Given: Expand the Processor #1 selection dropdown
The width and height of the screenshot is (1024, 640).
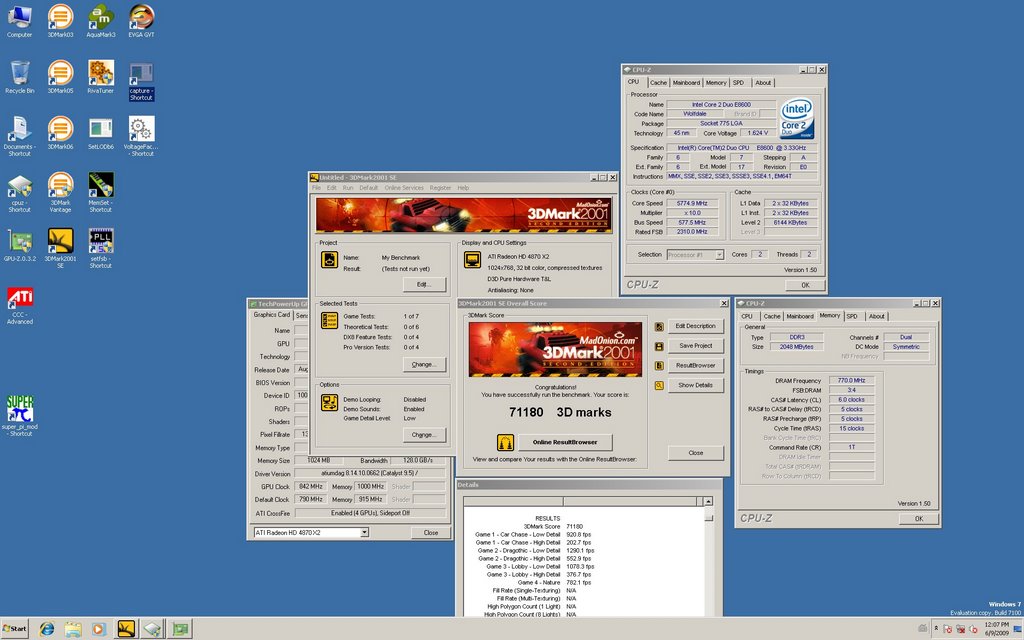Looking at the screenshot, I should (719, 255).
